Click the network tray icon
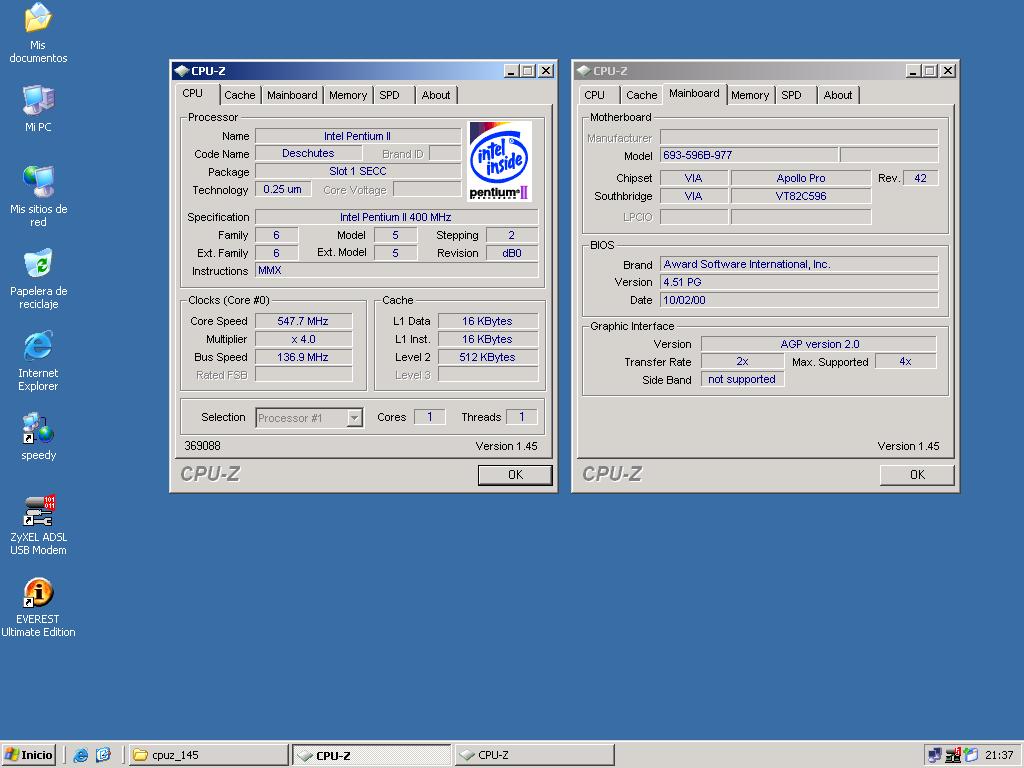Image resolution: width=1024 pixels, height=768 pixels. tap(935, 755)
